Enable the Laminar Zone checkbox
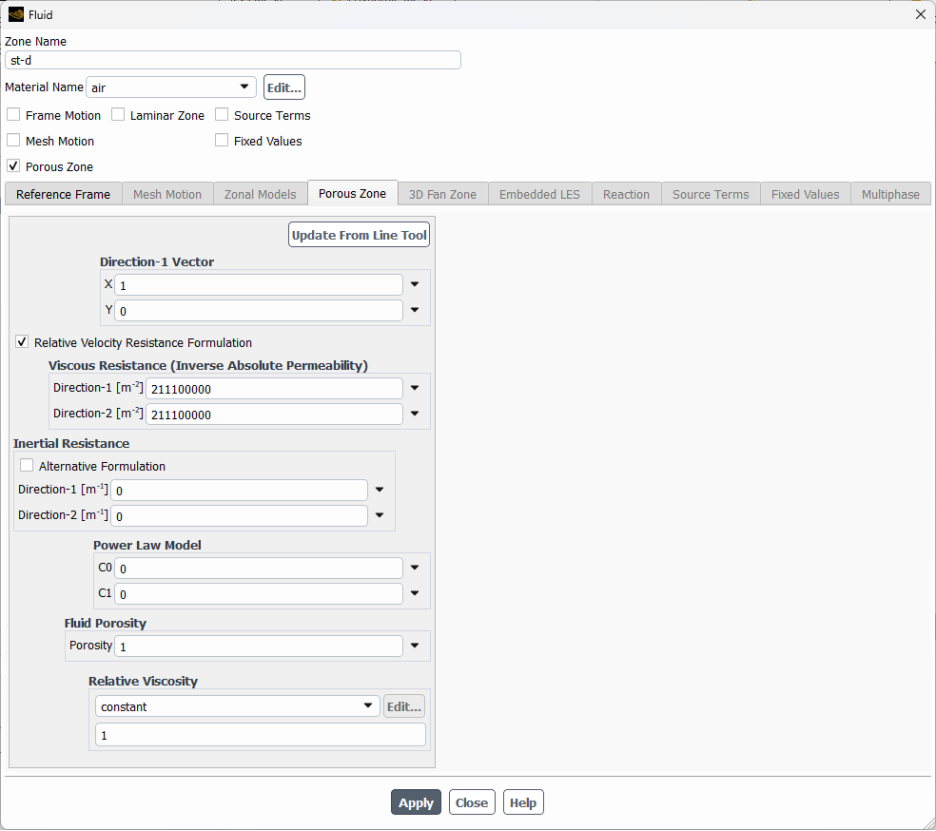This screenshot has width=936, height=831. [118, 115]
